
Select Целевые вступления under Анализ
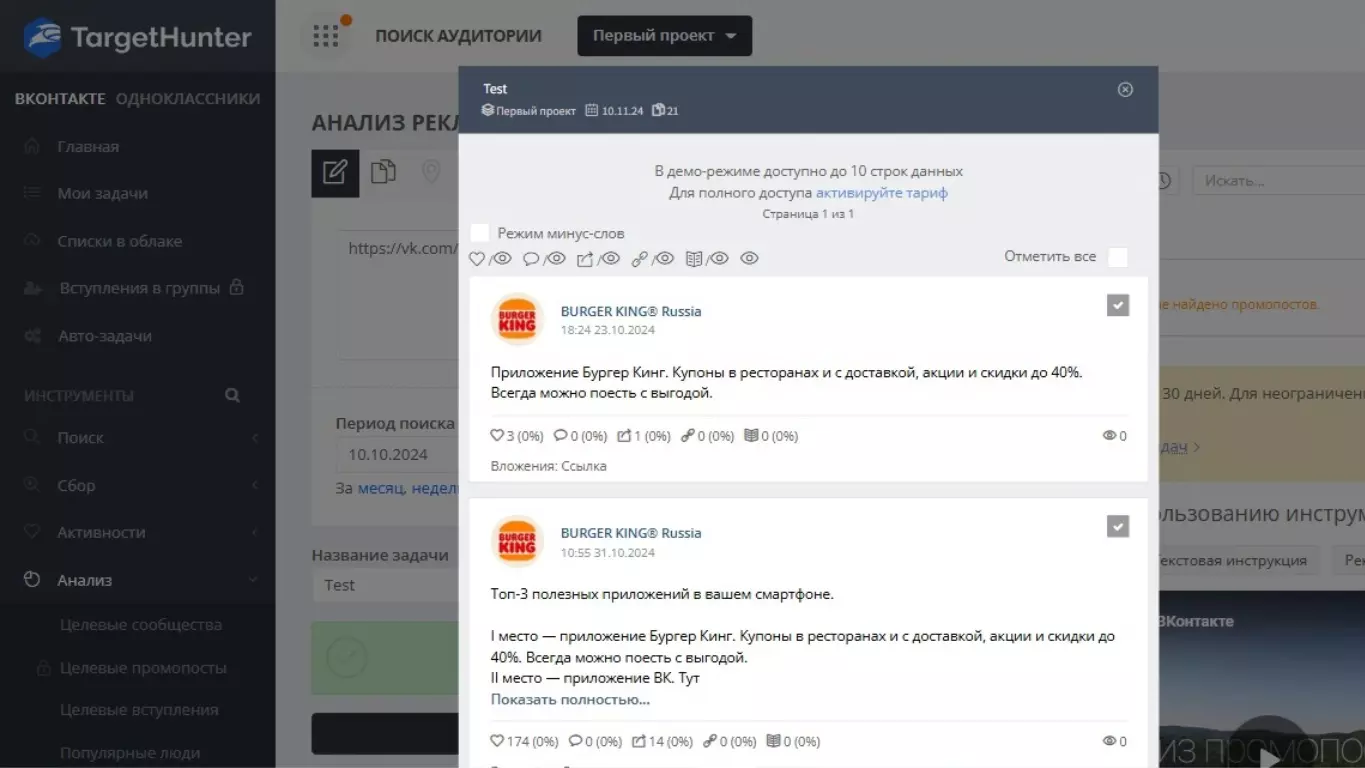click(x=139, y=710)
